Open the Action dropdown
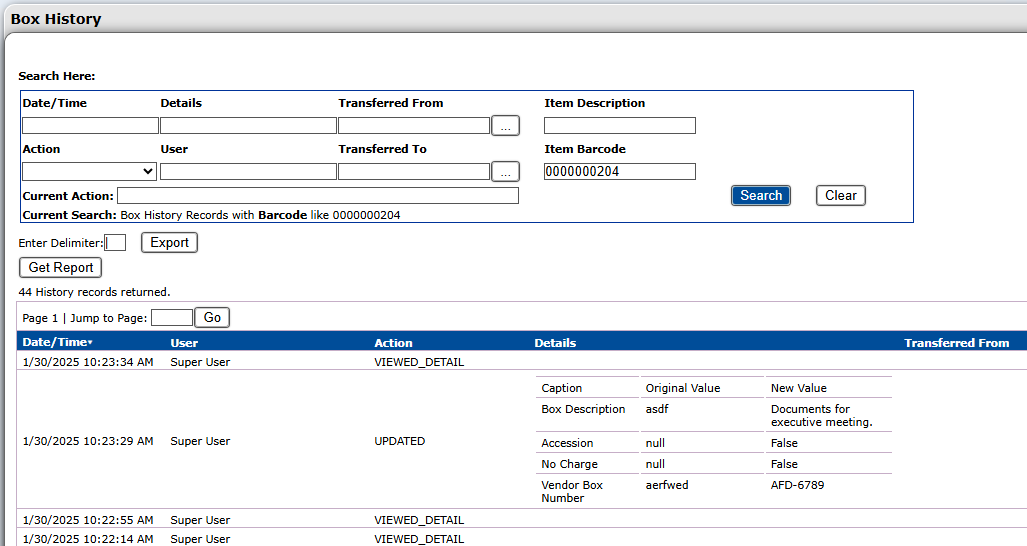Viewport: 1027px width, 546px height. tap(89, 172)
